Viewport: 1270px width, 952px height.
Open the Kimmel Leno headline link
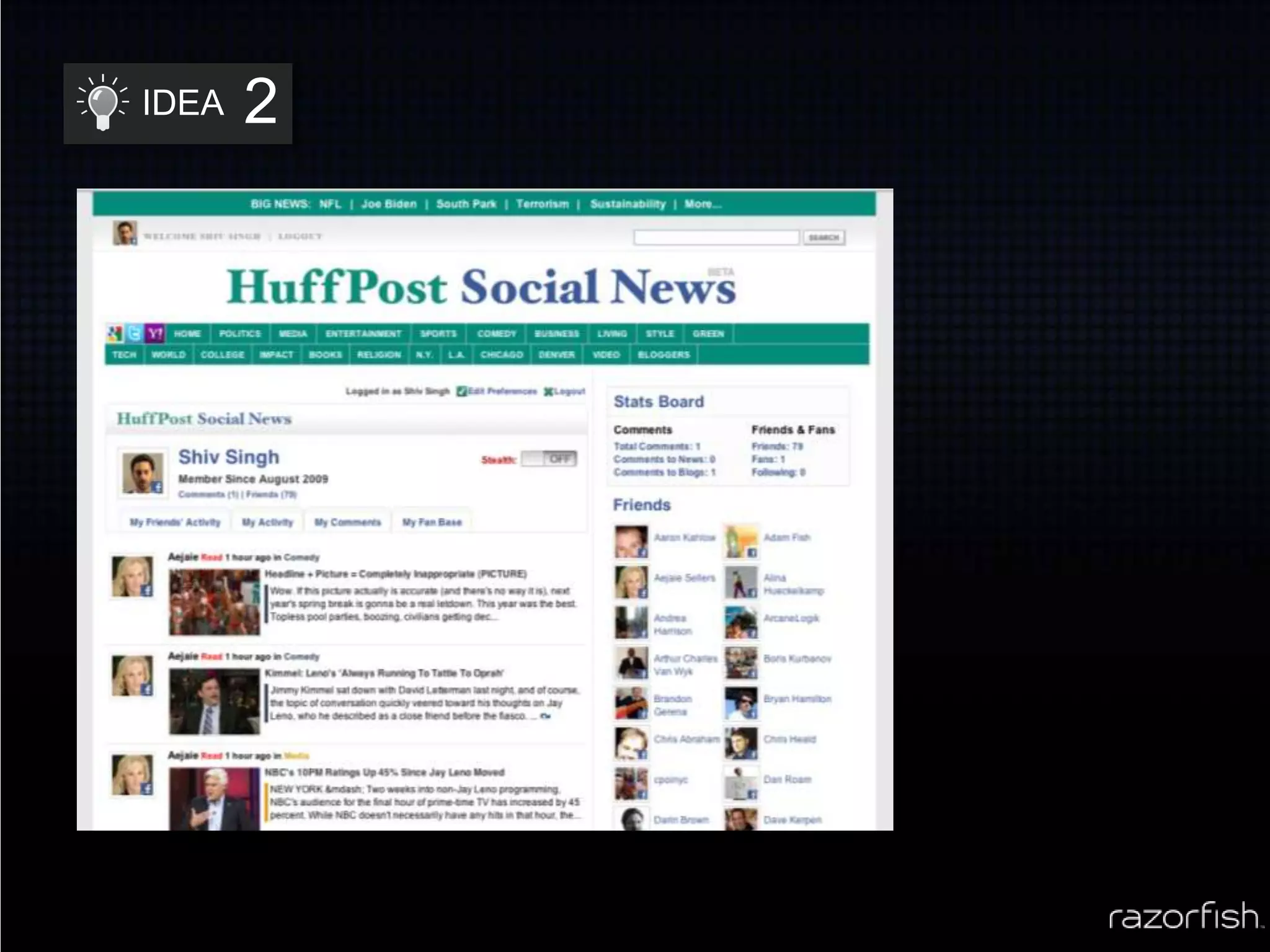pos(384,673)
